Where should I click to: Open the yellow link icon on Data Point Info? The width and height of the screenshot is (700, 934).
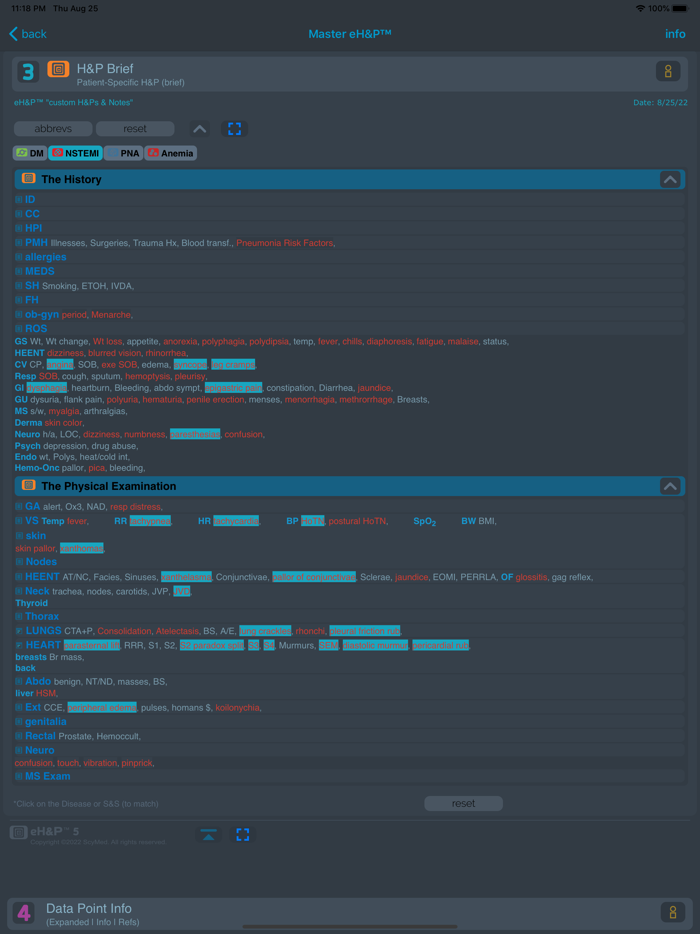[673, 913]
